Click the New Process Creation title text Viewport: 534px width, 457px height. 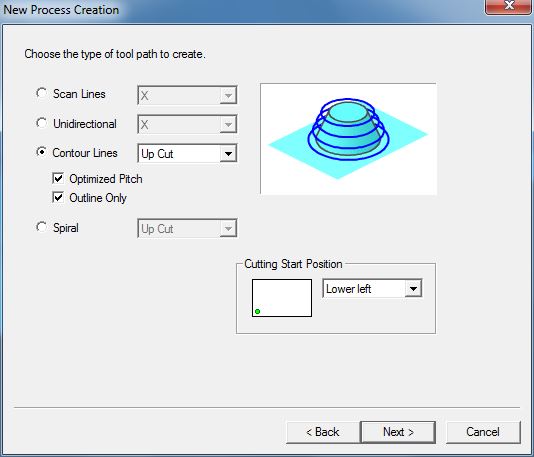pos(61,10)
